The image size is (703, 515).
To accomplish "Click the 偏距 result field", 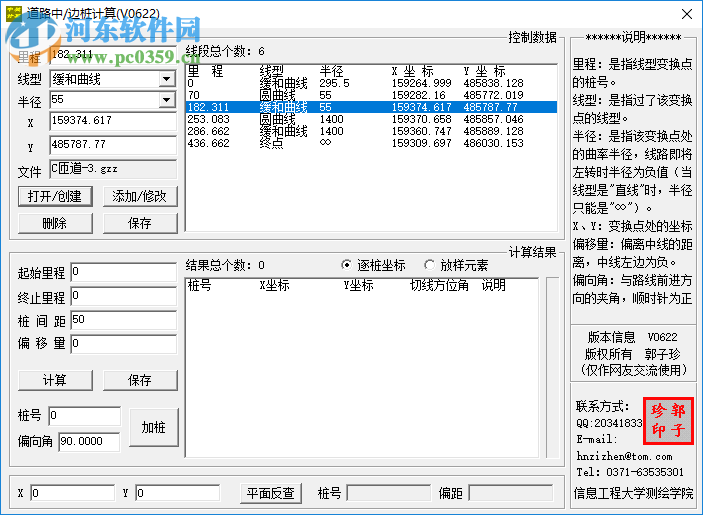I will click(511, 493).
